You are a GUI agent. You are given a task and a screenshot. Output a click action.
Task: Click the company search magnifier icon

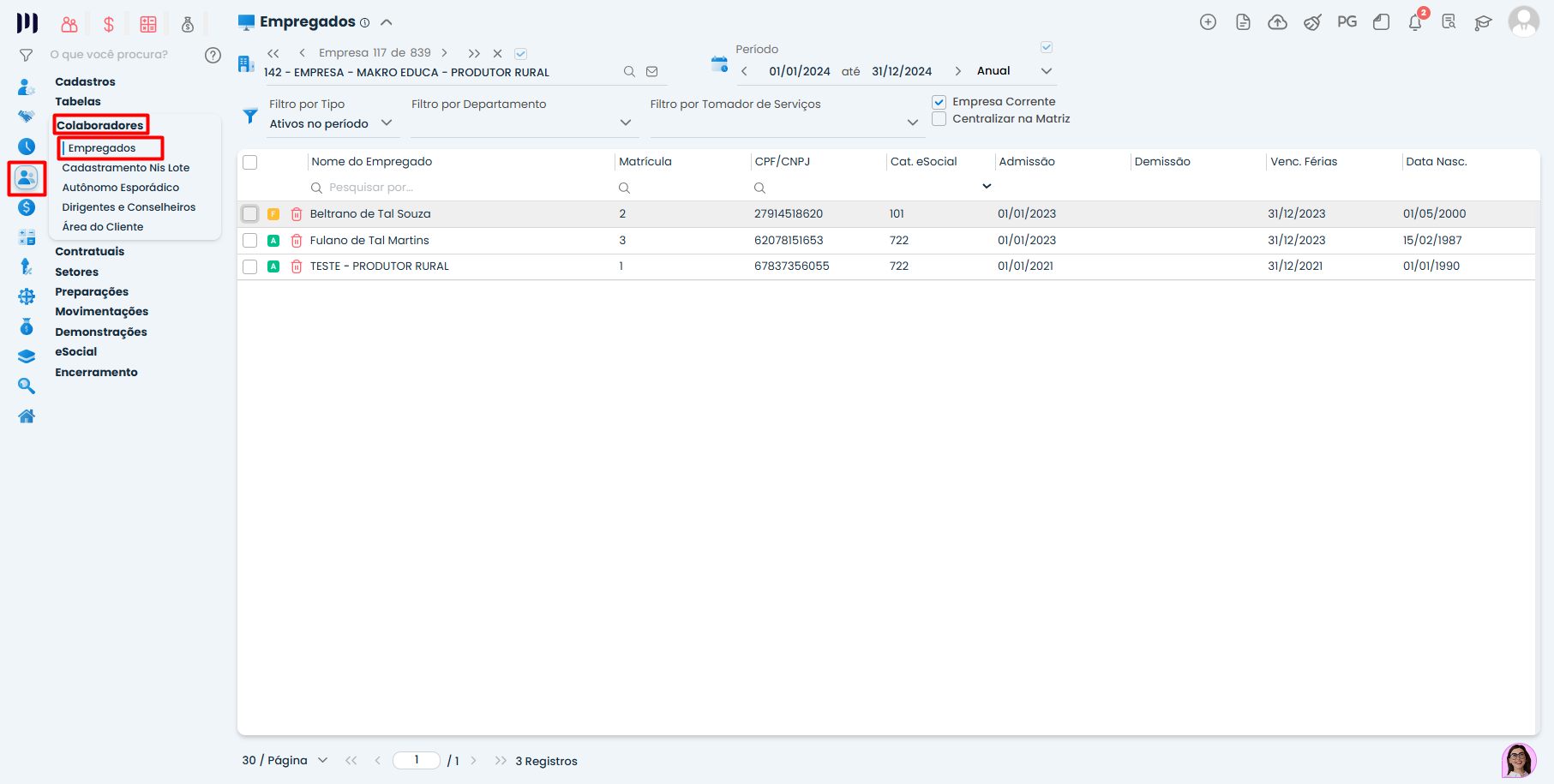pyautogui.click(x=629, y=72)
